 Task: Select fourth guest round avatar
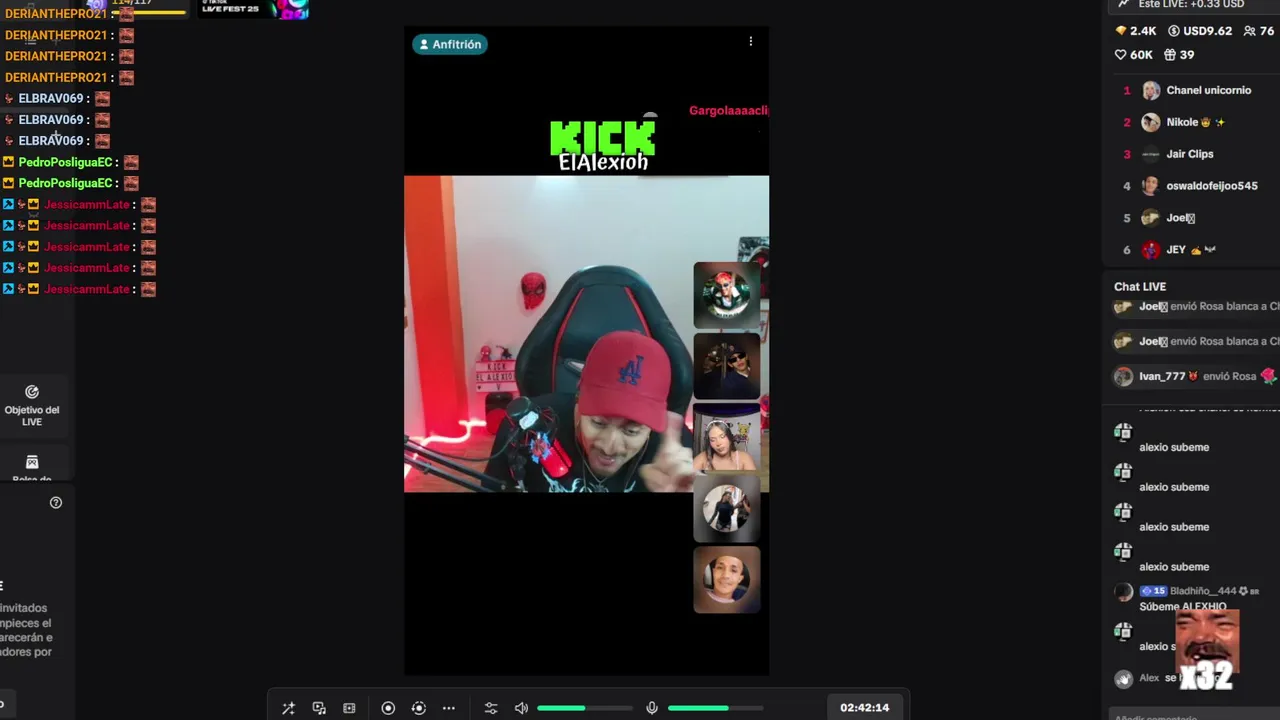726,509
